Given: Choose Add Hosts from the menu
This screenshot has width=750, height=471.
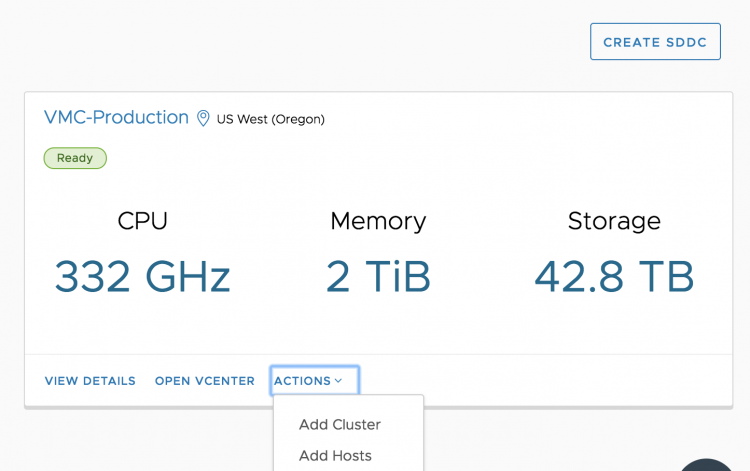Looking at the screenshot, I should [335, 456].
